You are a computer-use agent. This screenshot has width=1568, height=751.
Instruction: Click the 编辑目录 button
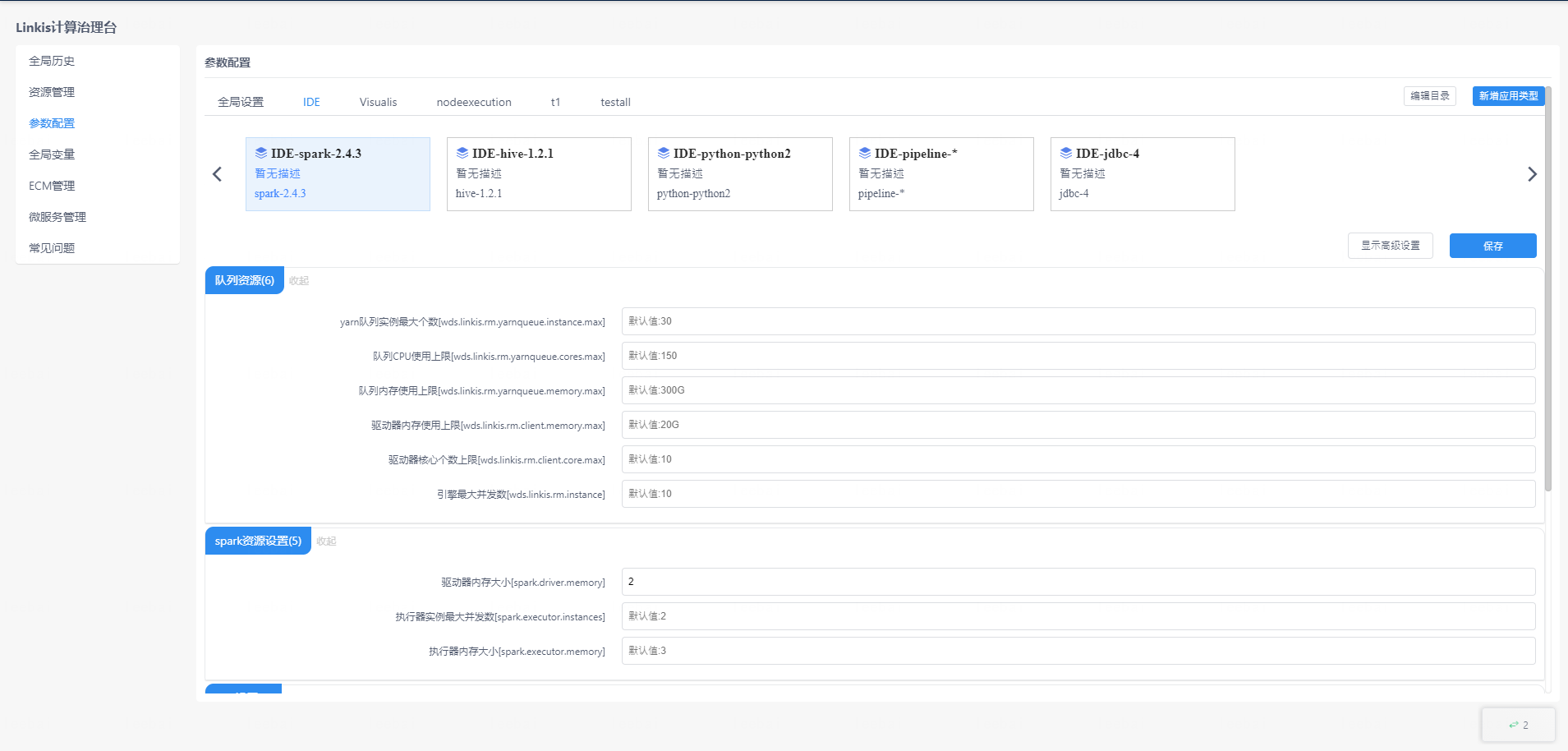coord(1429,96)
